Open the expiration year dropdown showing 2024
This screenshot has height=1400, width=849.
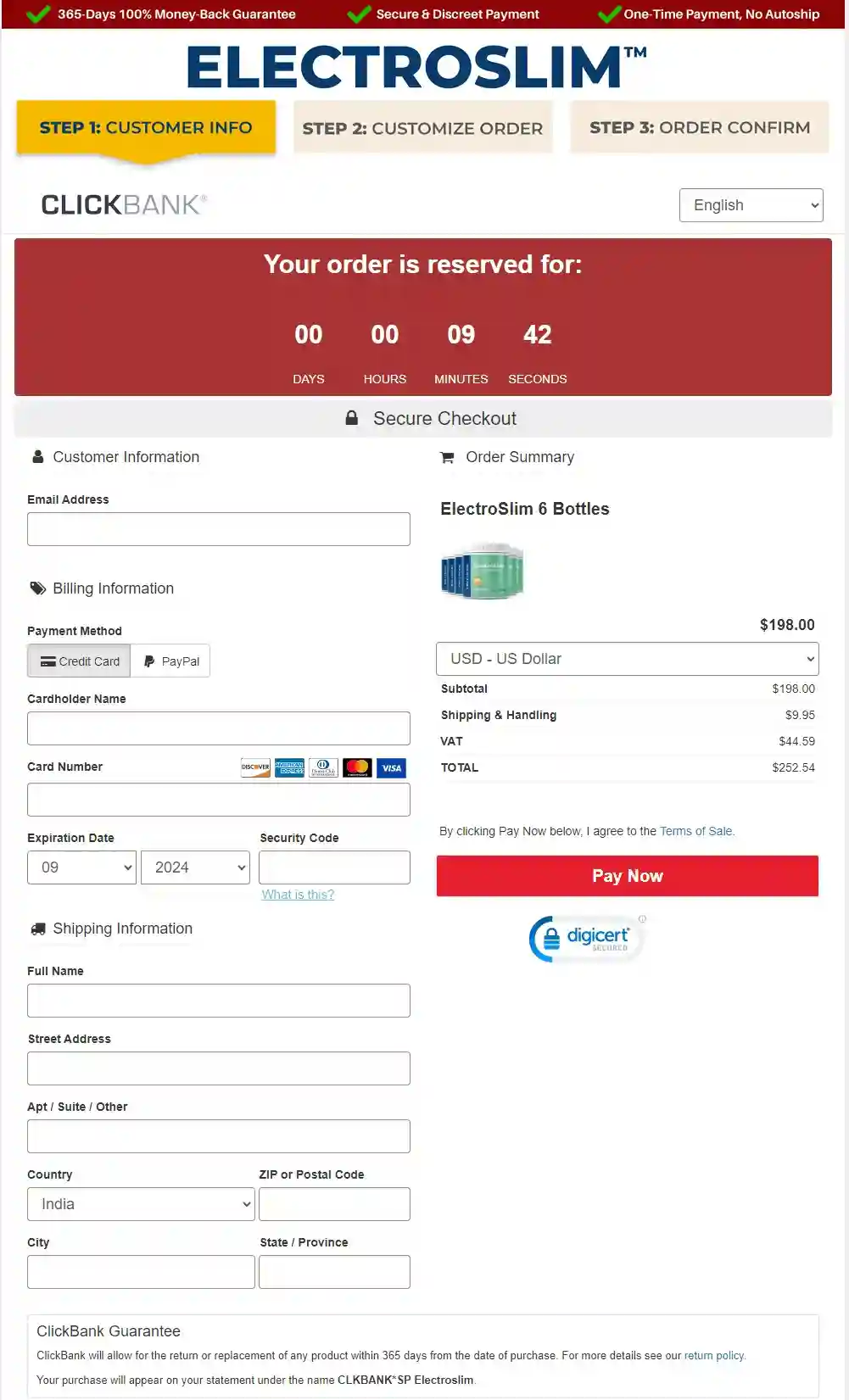(x=196, y=867)
